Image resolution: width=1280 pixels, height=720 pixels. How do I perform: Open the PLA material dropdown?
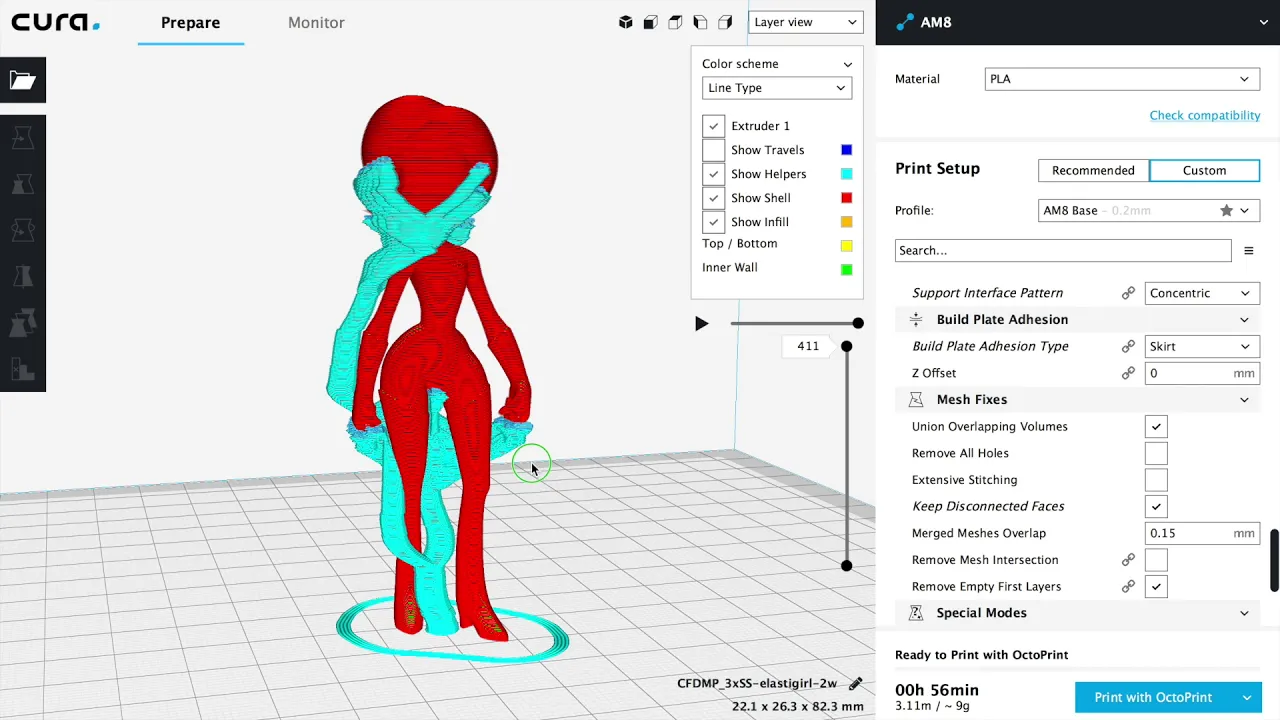pos(1122,79)
